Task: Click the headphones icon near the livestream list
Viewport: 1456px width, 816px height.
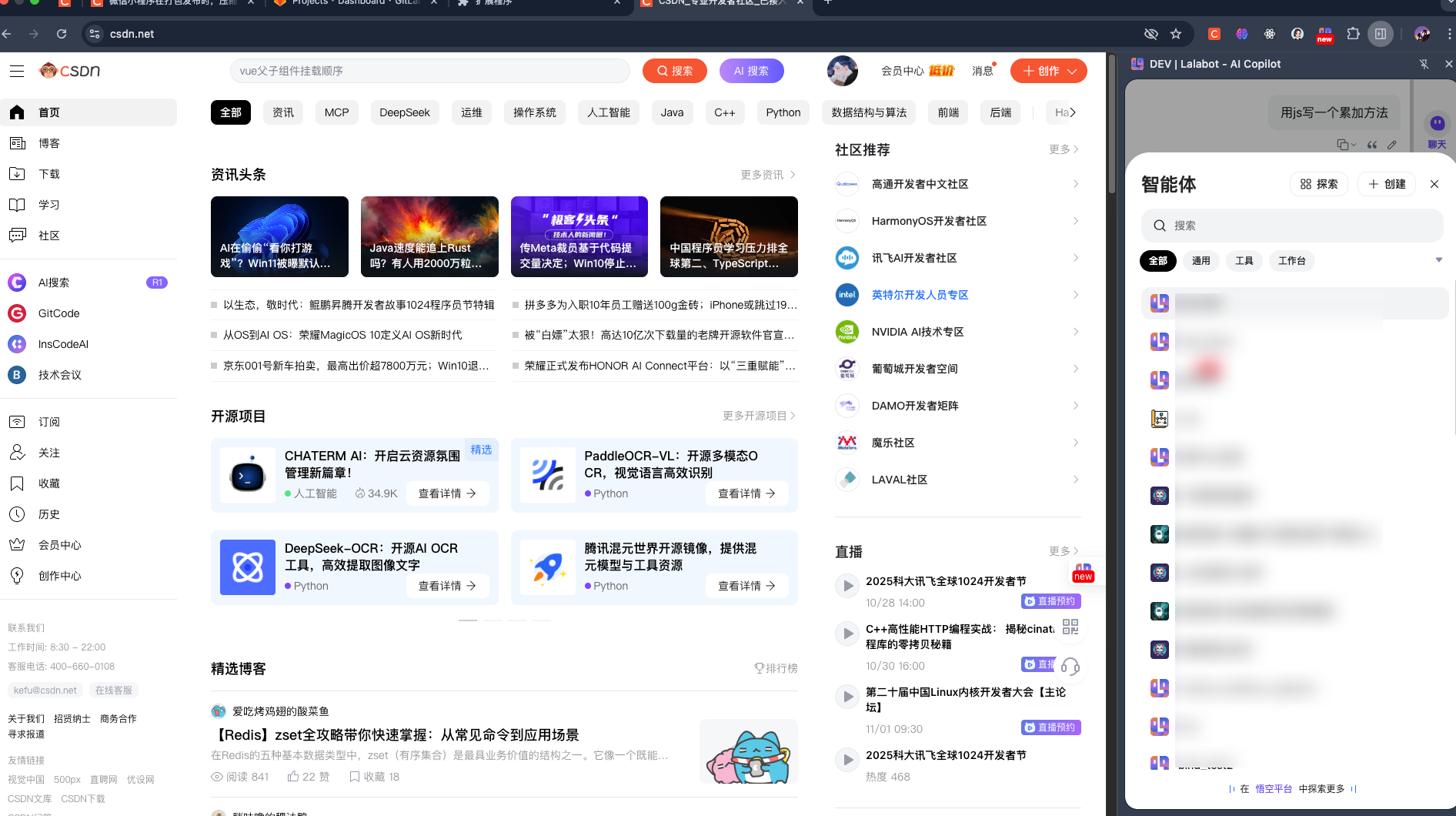Action: pos(1070,667)
